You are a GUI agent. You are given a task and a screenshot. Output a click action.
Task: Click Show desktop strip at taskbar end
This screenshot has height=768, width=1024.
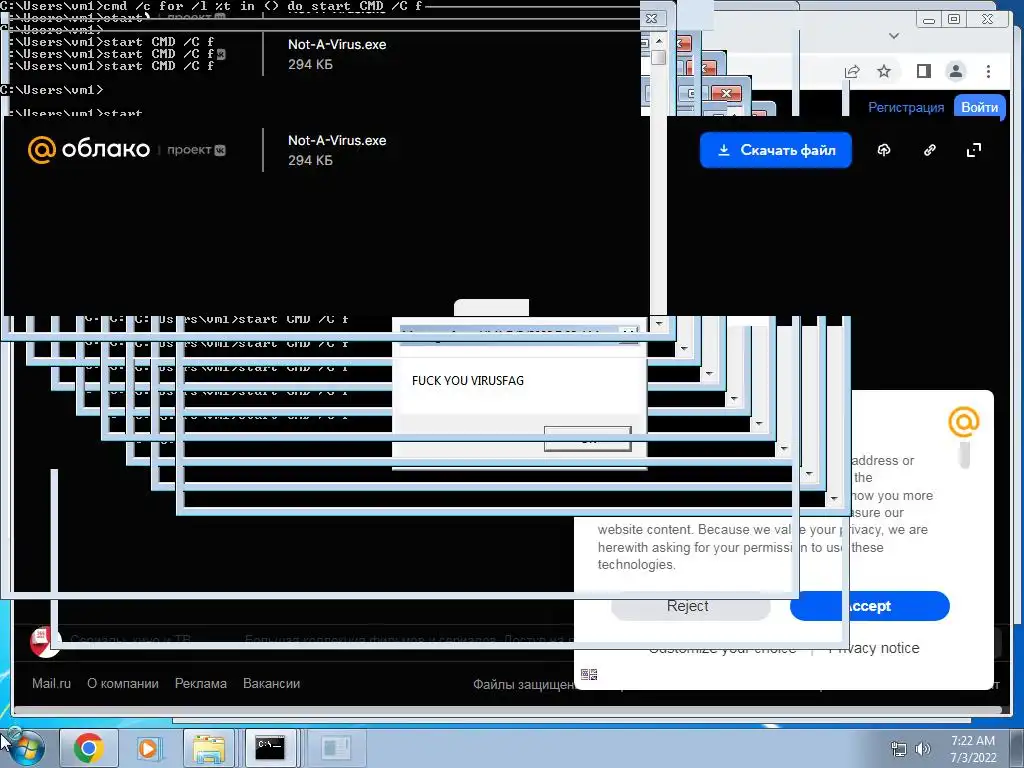[1018, 748]
